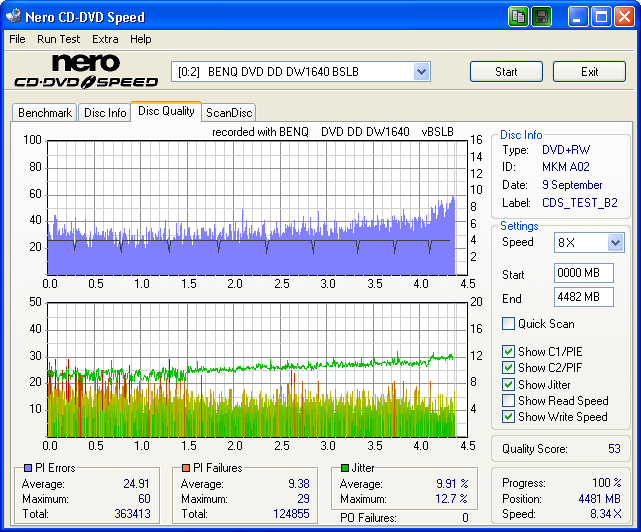Open the BENQ drive selection dropdown

tap(421, 72)
